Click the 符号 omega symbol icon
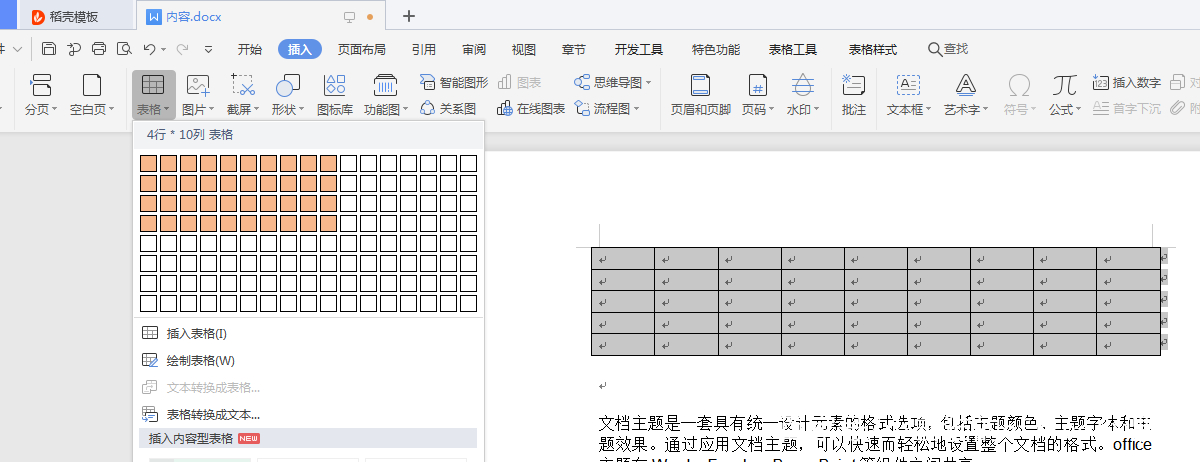 coord(1019,86)
